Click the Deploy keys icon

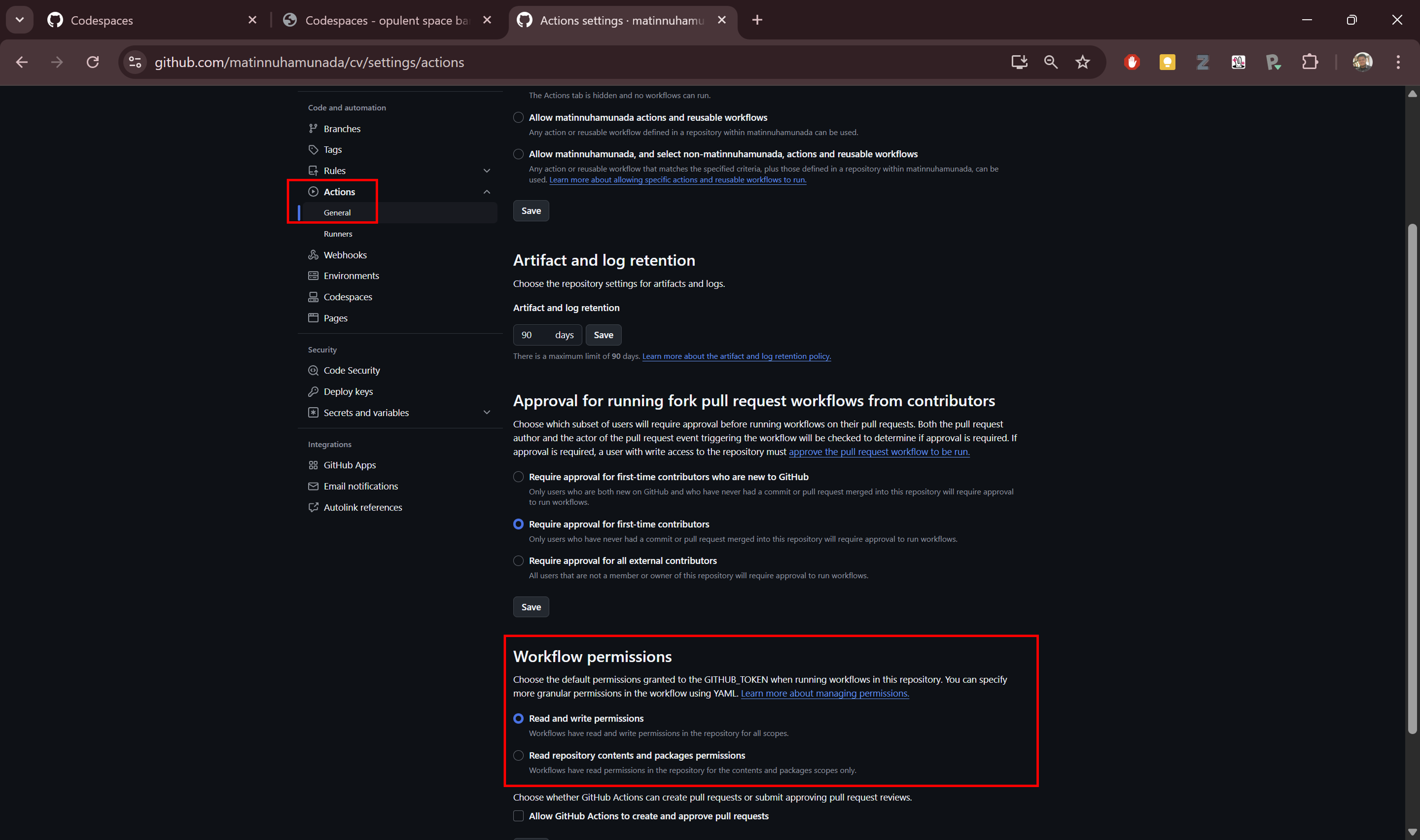(x=314, y=391)
